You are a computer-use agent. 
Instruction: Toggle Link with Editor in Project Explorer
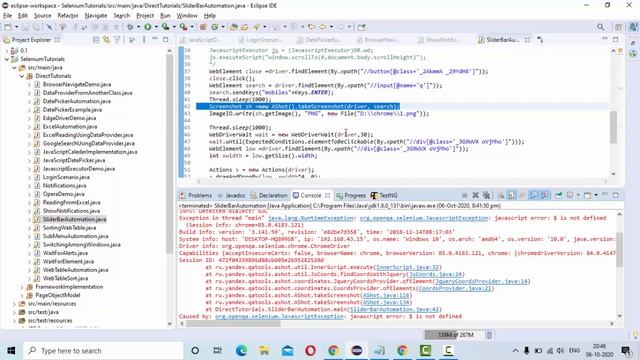[x=107, y=40]
